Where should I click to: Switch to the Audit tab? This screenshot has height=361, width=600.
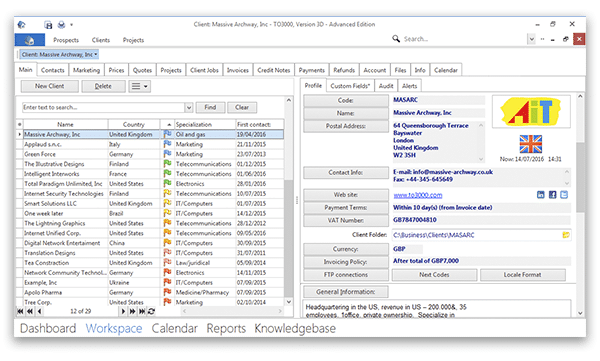(386, 86)
